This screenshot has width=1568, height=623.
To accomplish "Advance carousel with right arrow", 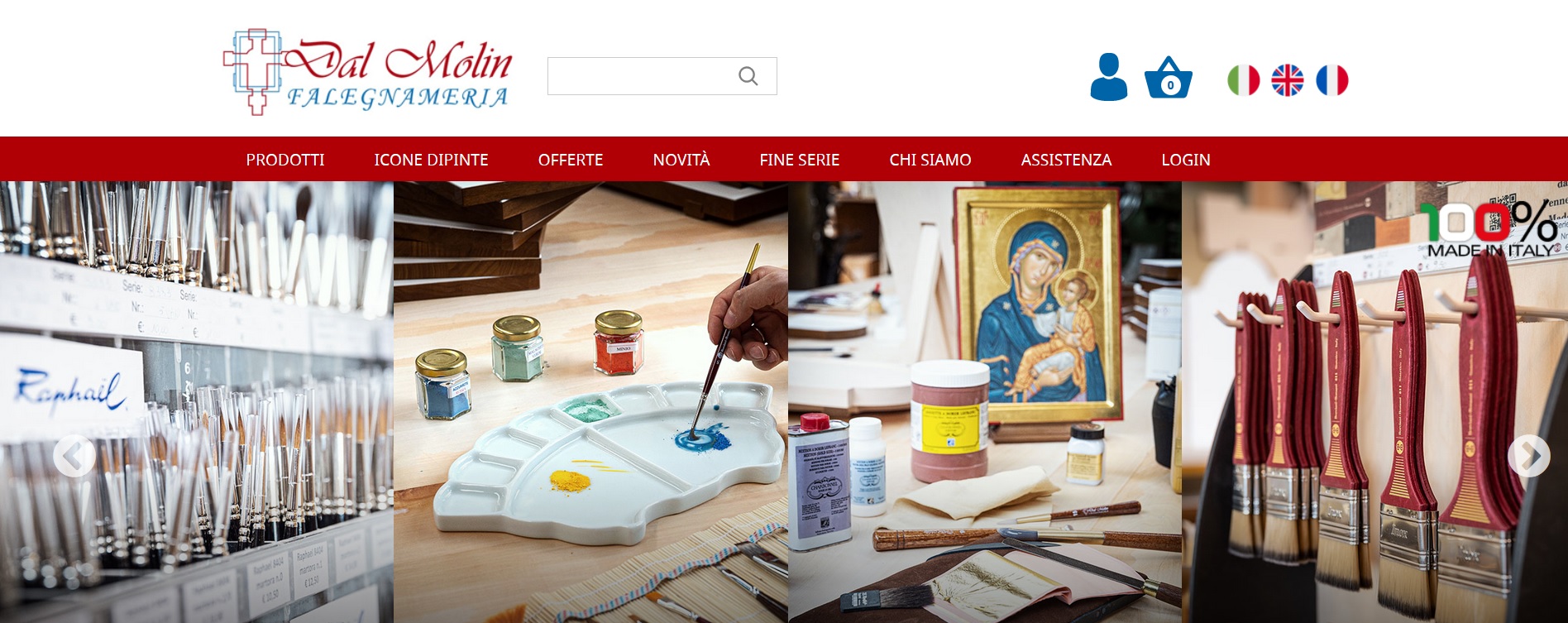I will click(x=1529, y=456).
